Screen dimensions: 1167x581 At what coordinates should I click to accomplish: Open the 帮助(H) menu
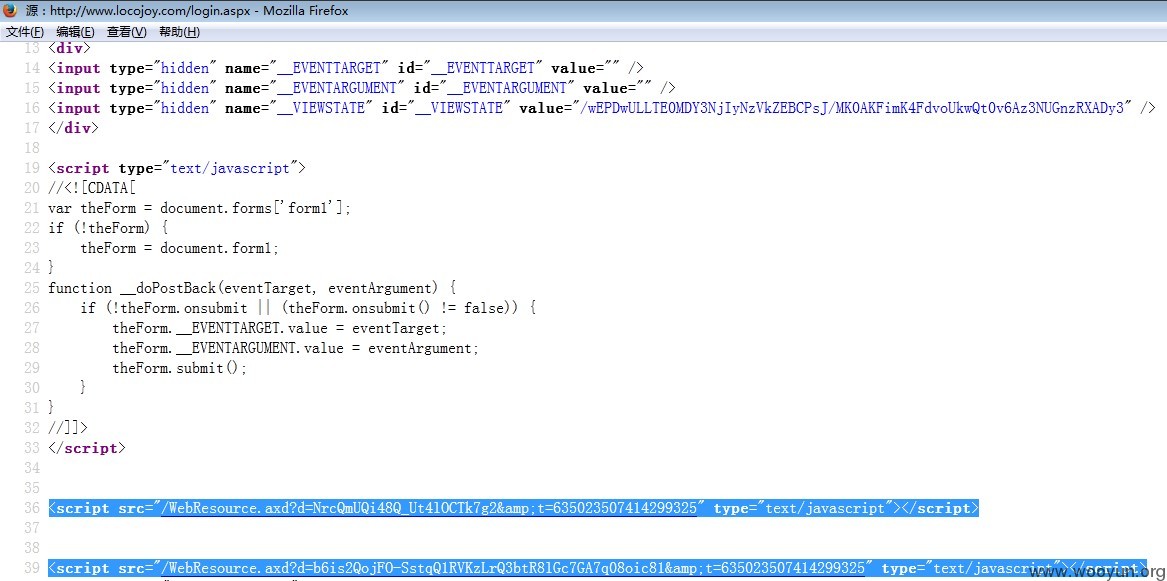pos(179,32)
